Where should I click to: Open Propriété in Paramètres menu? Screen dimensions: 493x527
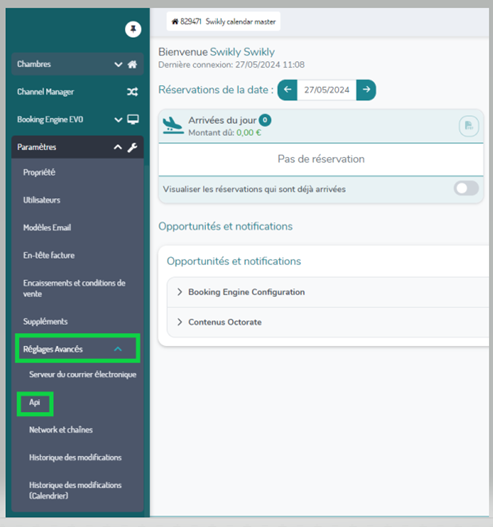(39, 172)
